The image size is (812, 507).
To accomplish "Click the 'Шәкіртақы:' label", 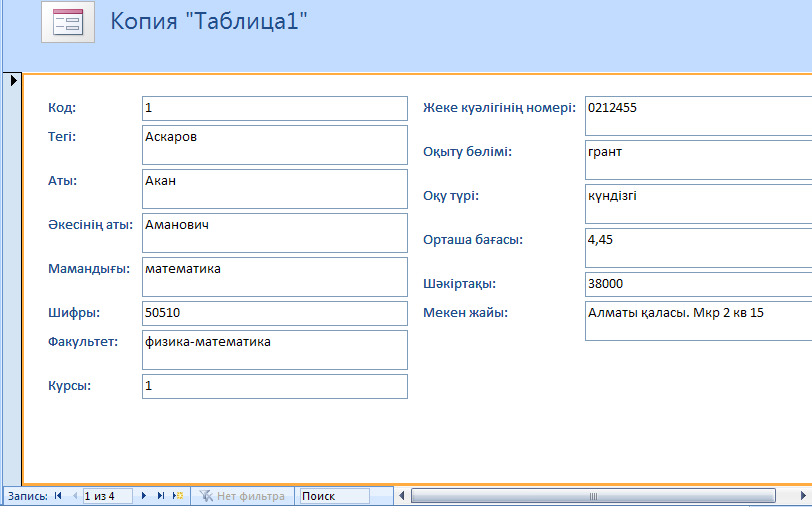I will tap(459, 284).
